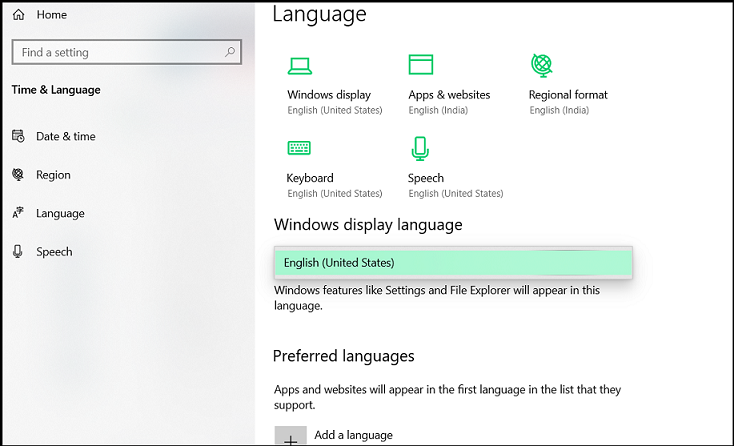Click the Region globe icon in sidebar
This screenshot has height=446, width=734.
tap(18, 175)
